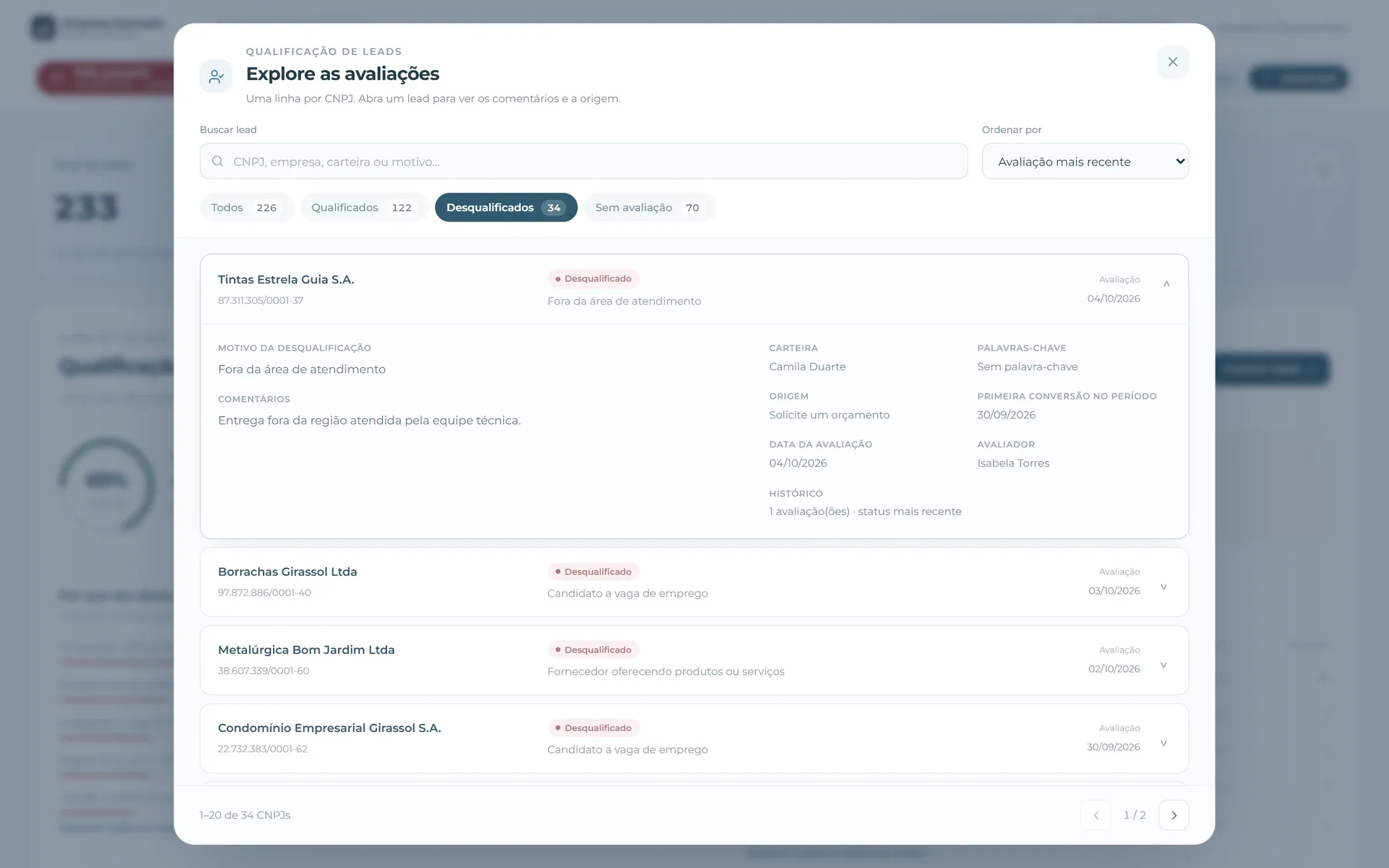Click the 1–20 de 34 CNPJs counter

click(245, 815)
